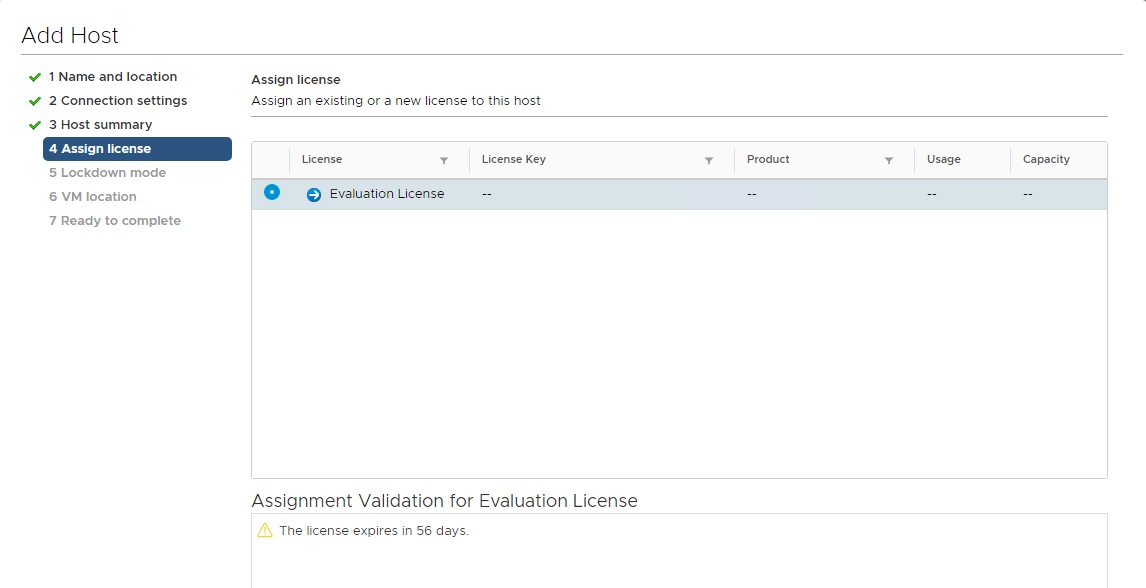
Task: Select the Evaluation License radio button
Action: (272, 192)
